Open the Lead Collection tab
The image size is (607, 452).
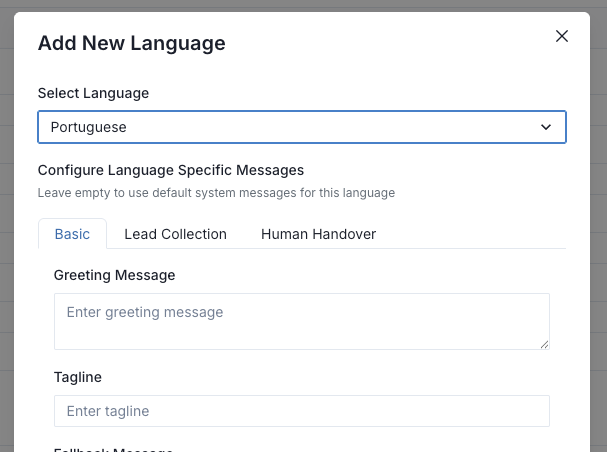click(x=175, y=234)
